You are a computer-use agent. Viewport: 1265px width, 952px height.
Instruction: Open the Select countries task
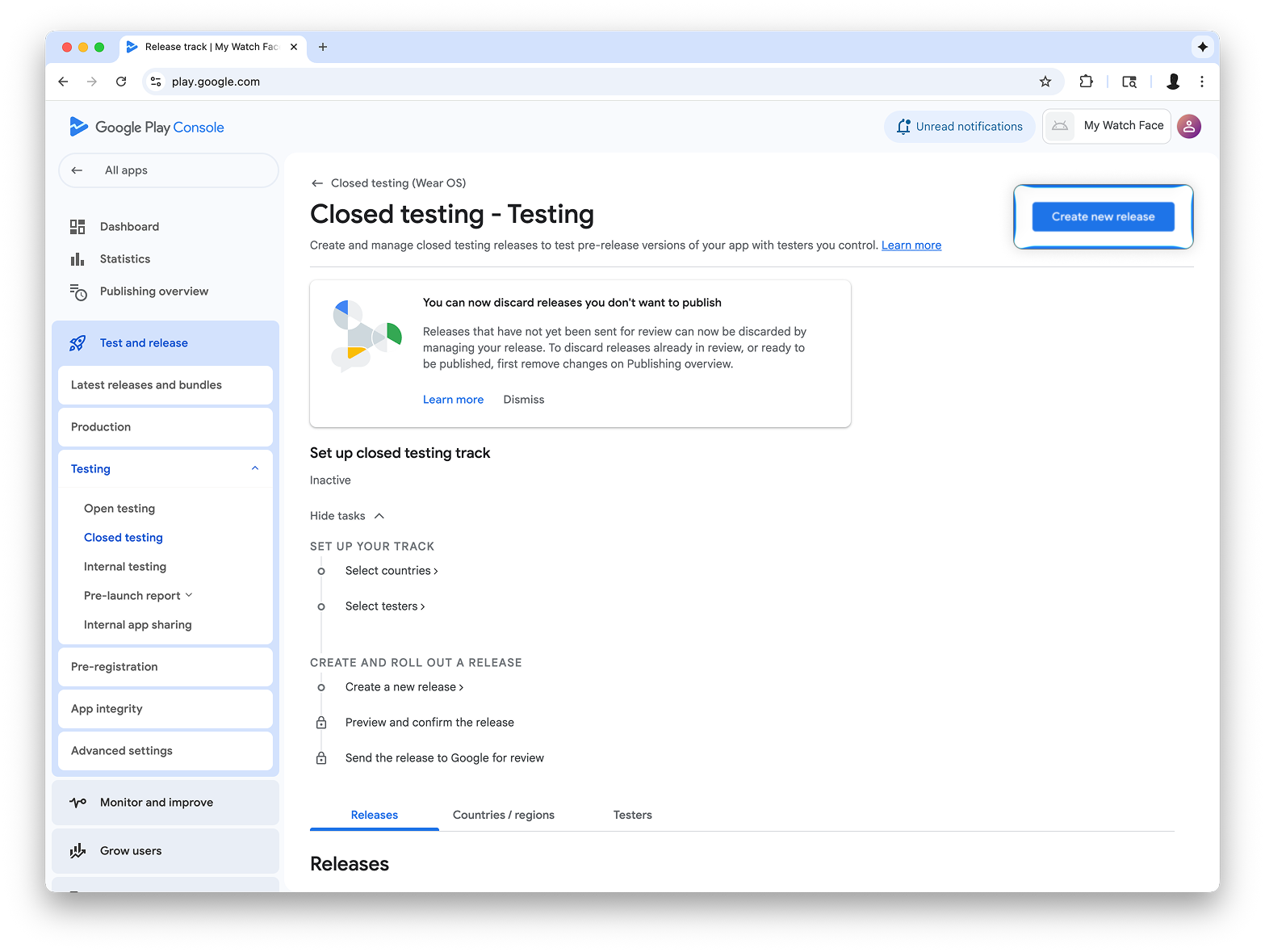pyautogui.click(x=391, y=571)
